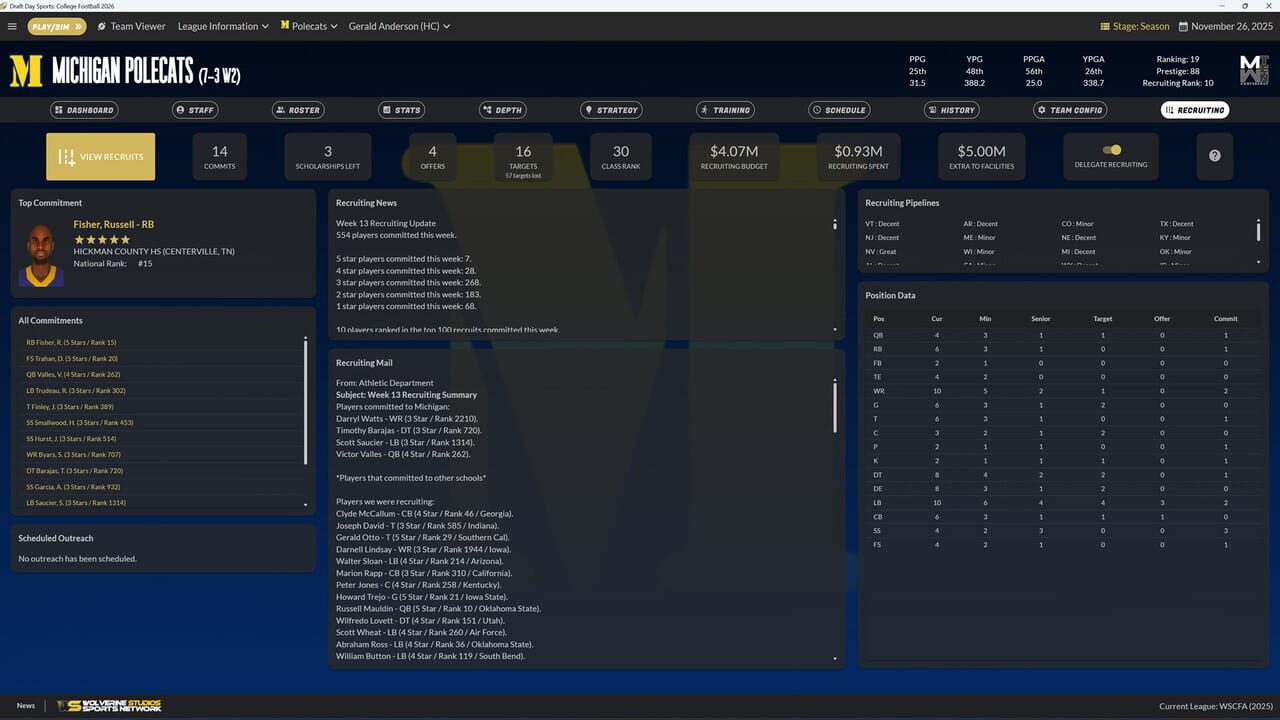Click the All Commitments list scrollbar
The width and height of the screenshot is (1280, 720).
pos(305,400)
